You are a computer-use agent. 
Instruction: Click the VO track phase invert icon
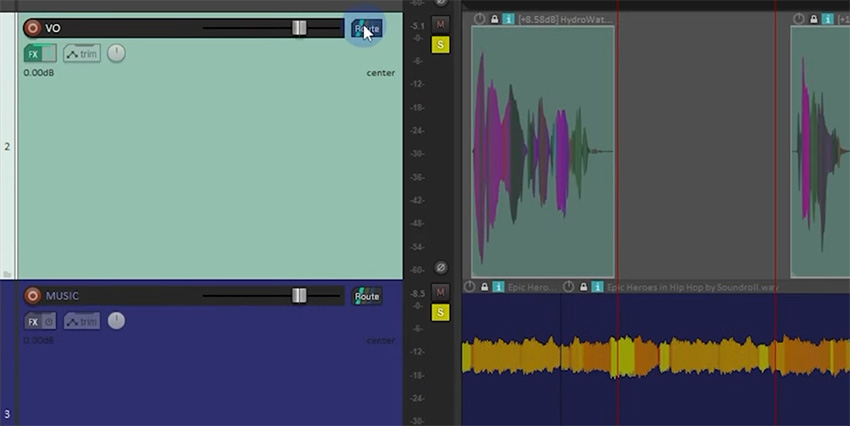coord(441,268)
